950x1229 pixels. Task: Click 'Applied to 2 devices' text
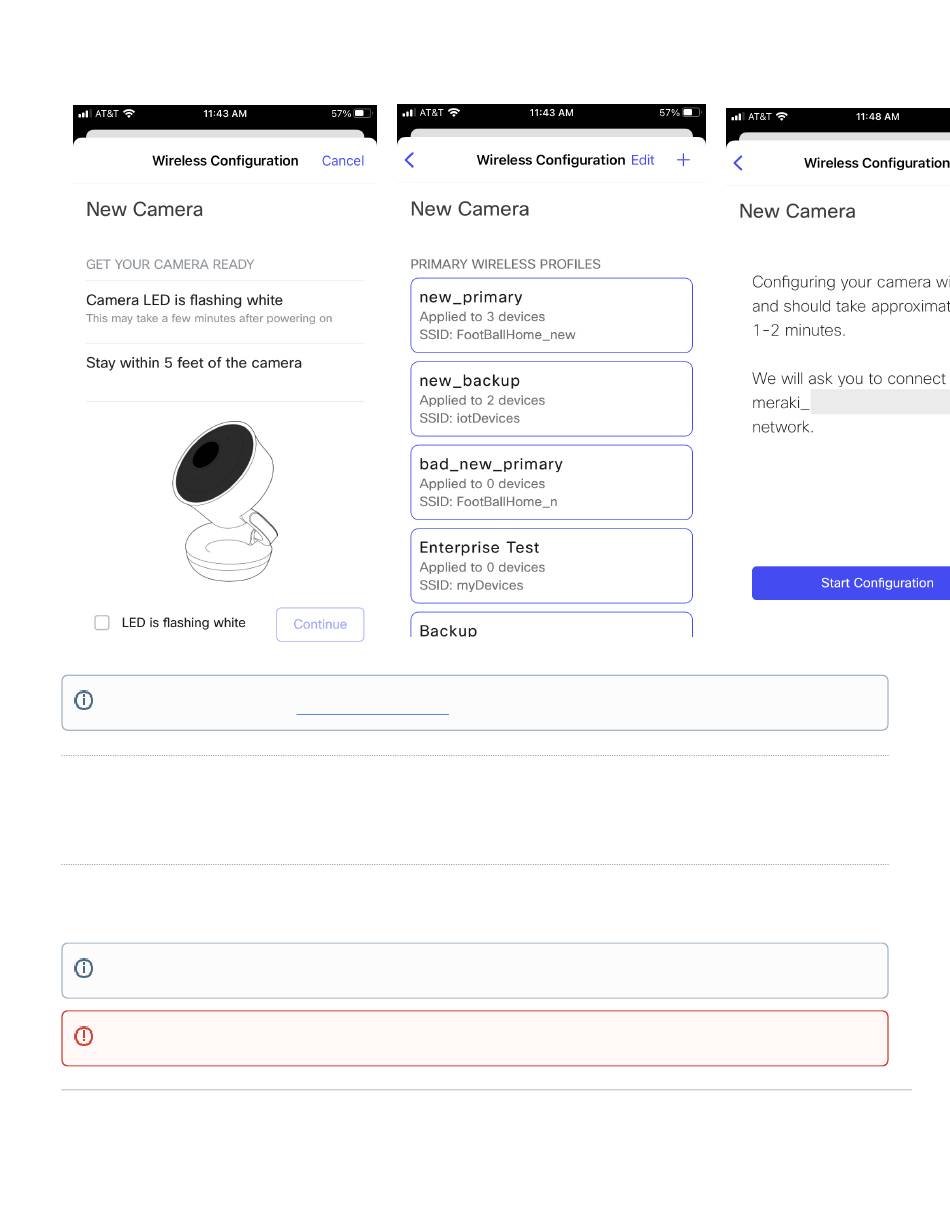coord(482,401)
